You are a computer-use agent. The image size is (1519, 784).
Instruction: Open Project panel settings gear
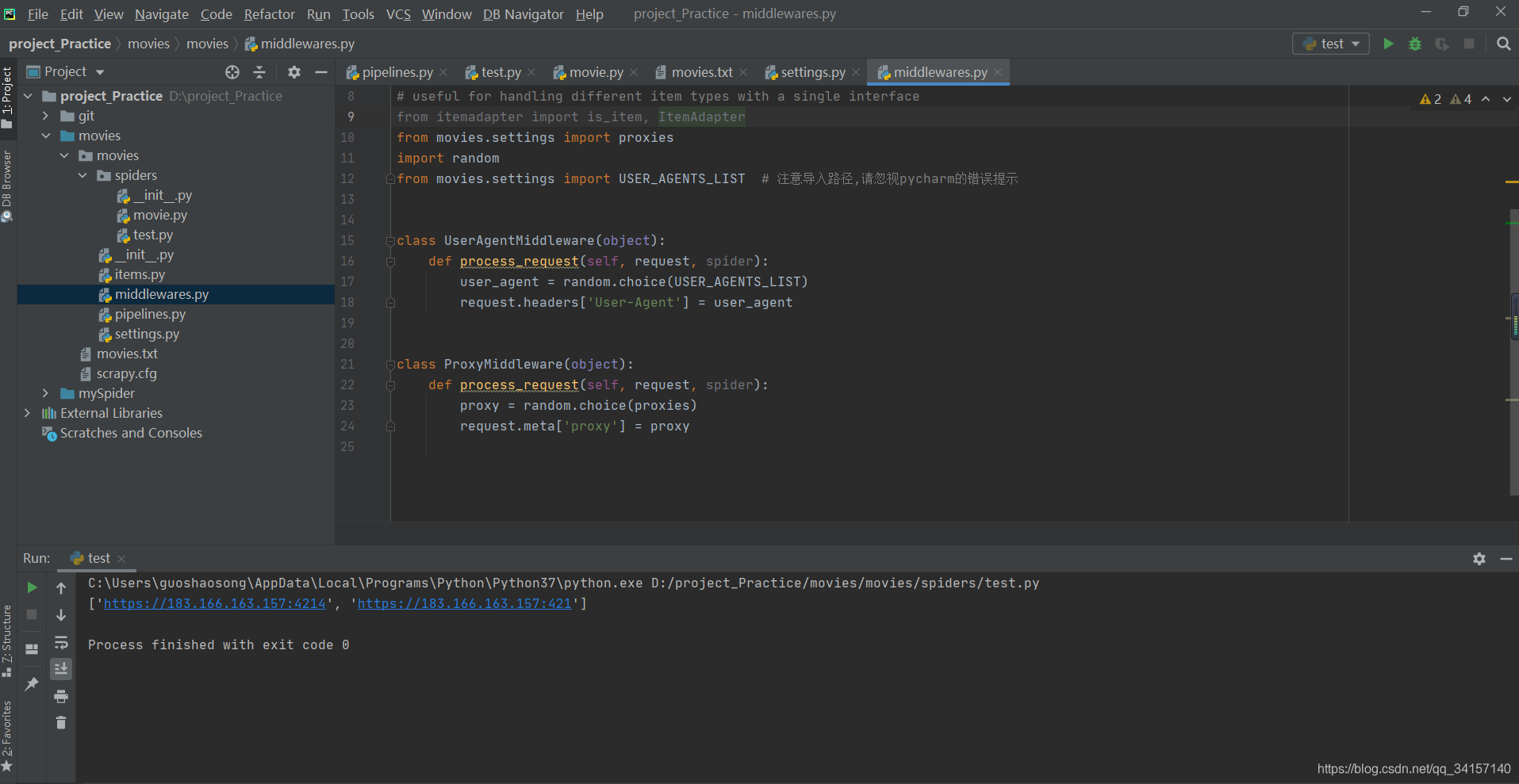(x=294, y=72)
